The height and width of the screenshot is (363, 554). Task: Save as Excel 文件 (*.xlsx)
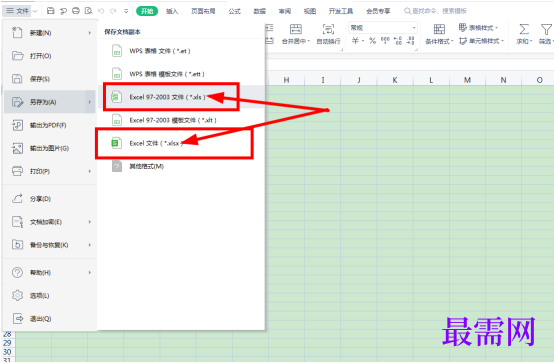point(182,143)
